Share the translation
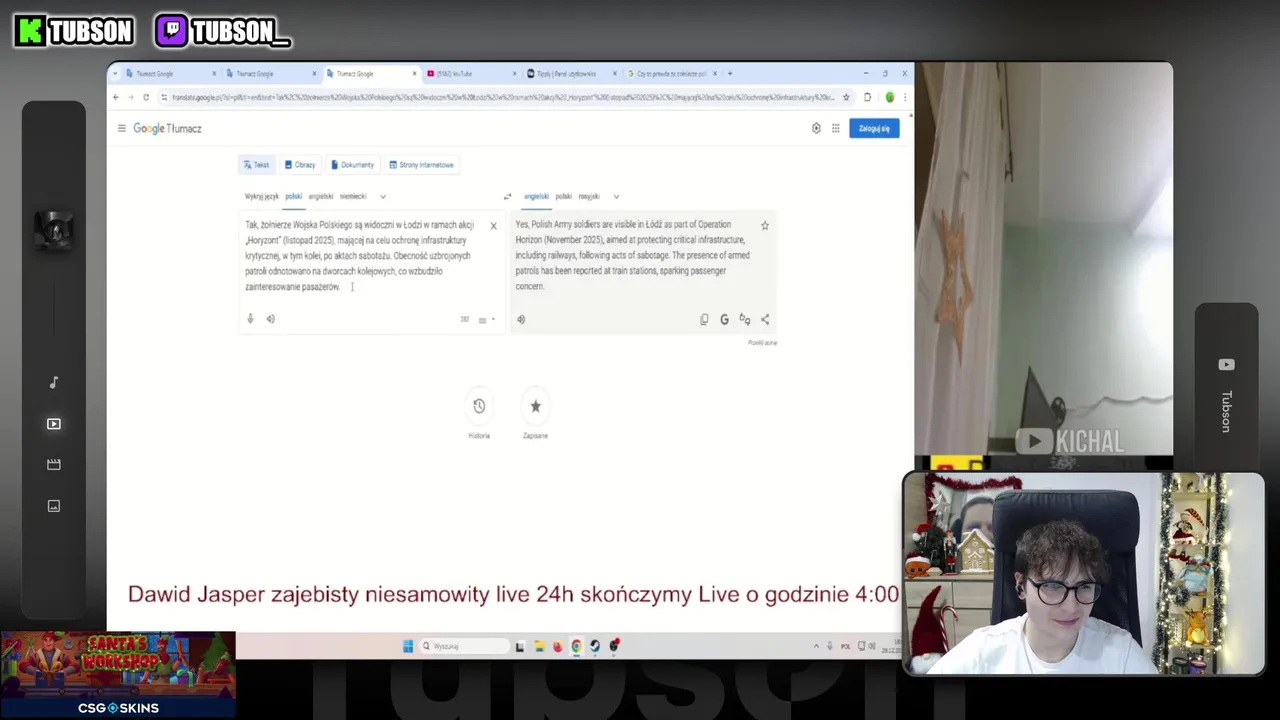 click(x=765, y=319)
